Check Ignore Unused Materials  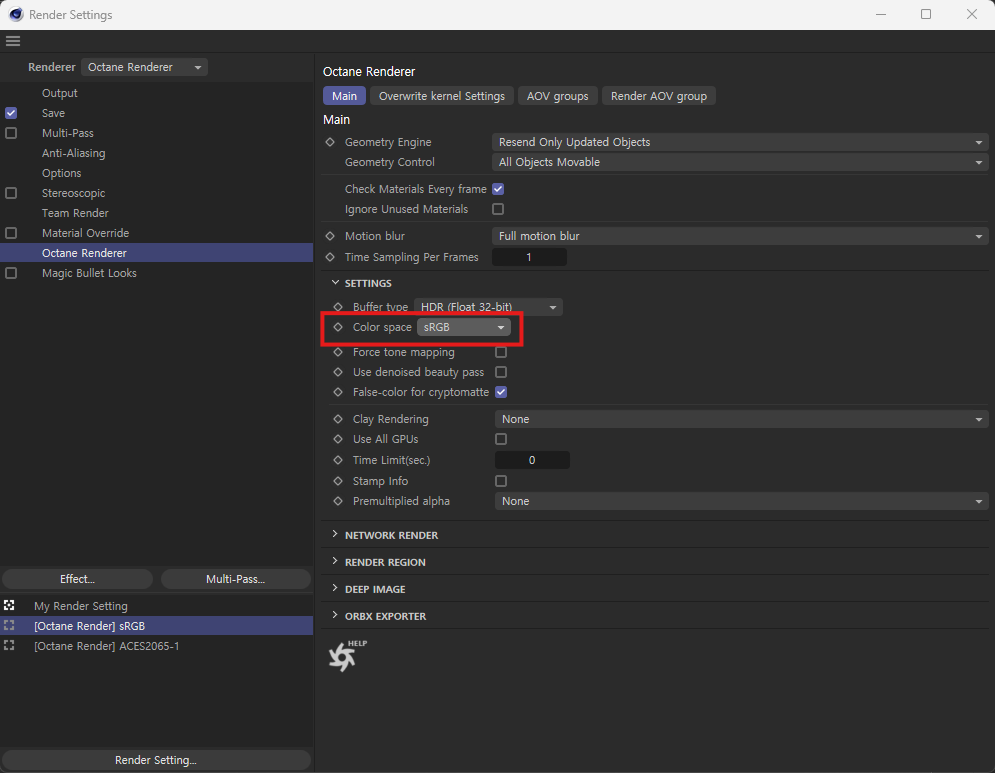click(498, 209)
